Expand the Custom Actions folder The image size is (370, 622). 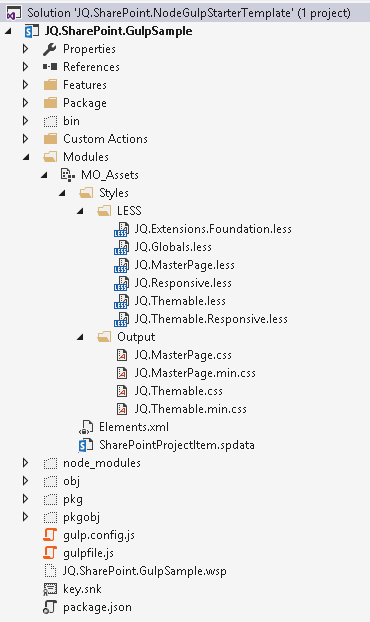point(26,139)
